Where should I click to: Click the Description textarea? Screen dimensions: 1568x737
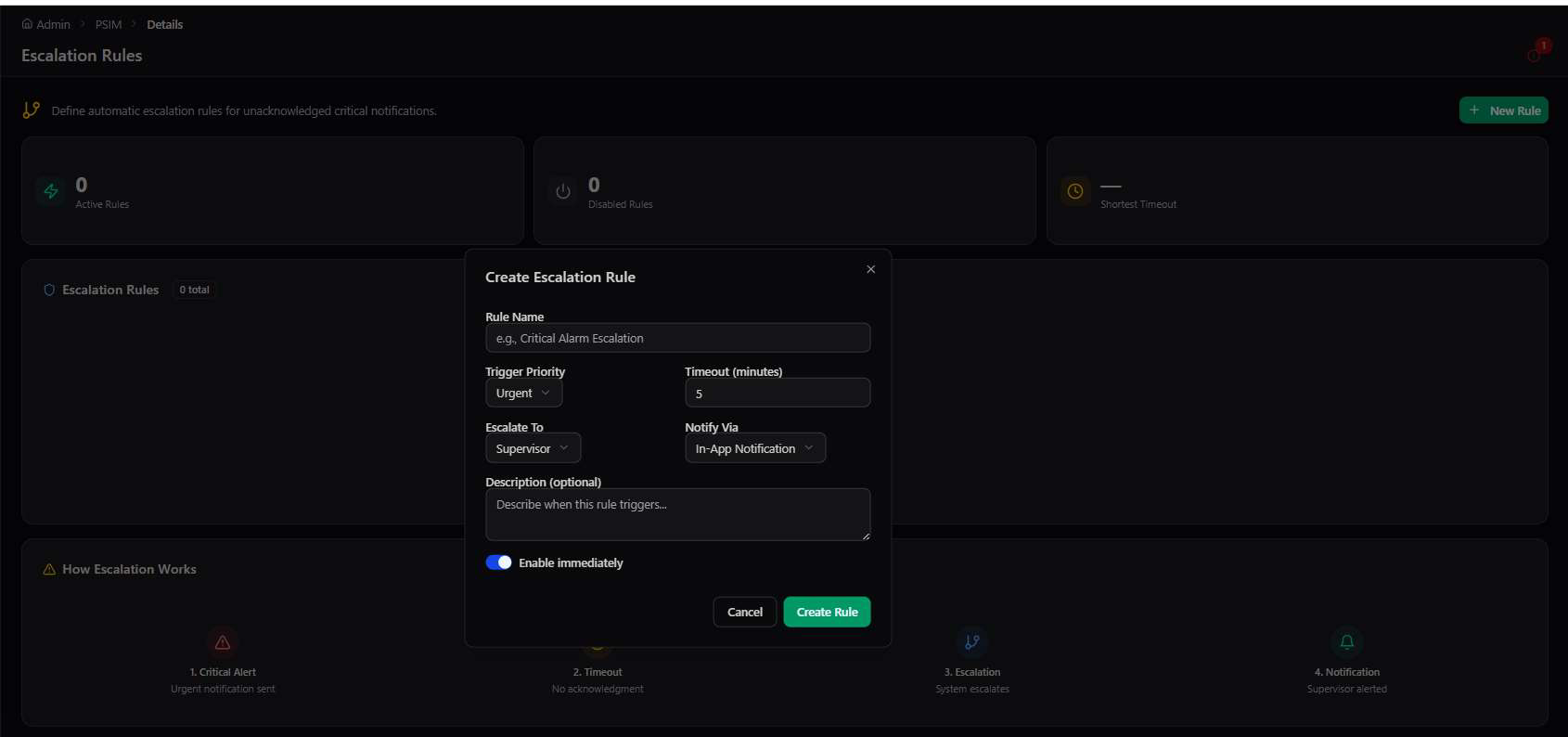coord(677,514)
